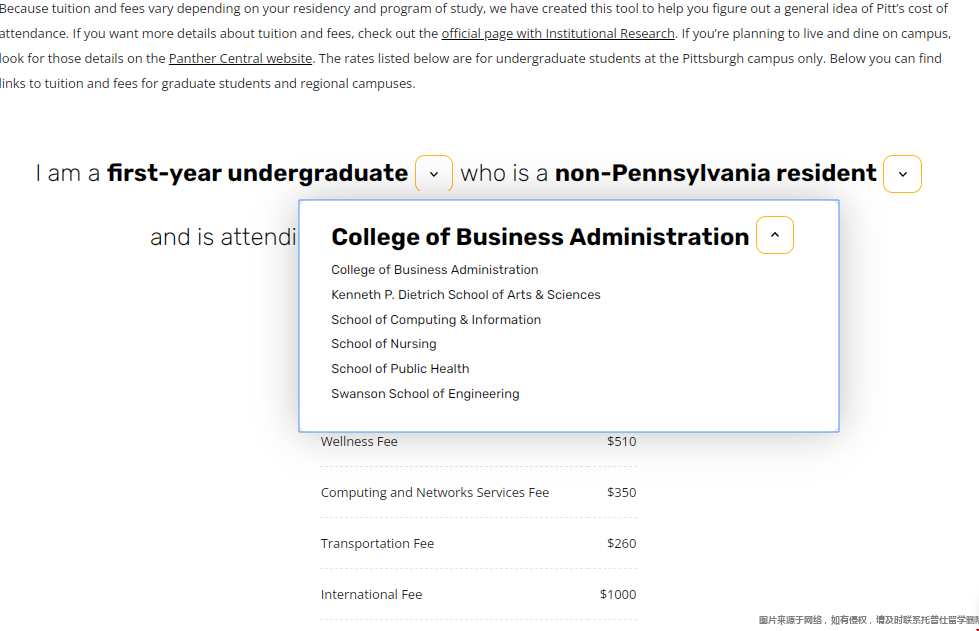The image size is (979, 631).
Task: Expand the non-Pennsylvania resident chevron dropdown
Action: pos(902,174)
